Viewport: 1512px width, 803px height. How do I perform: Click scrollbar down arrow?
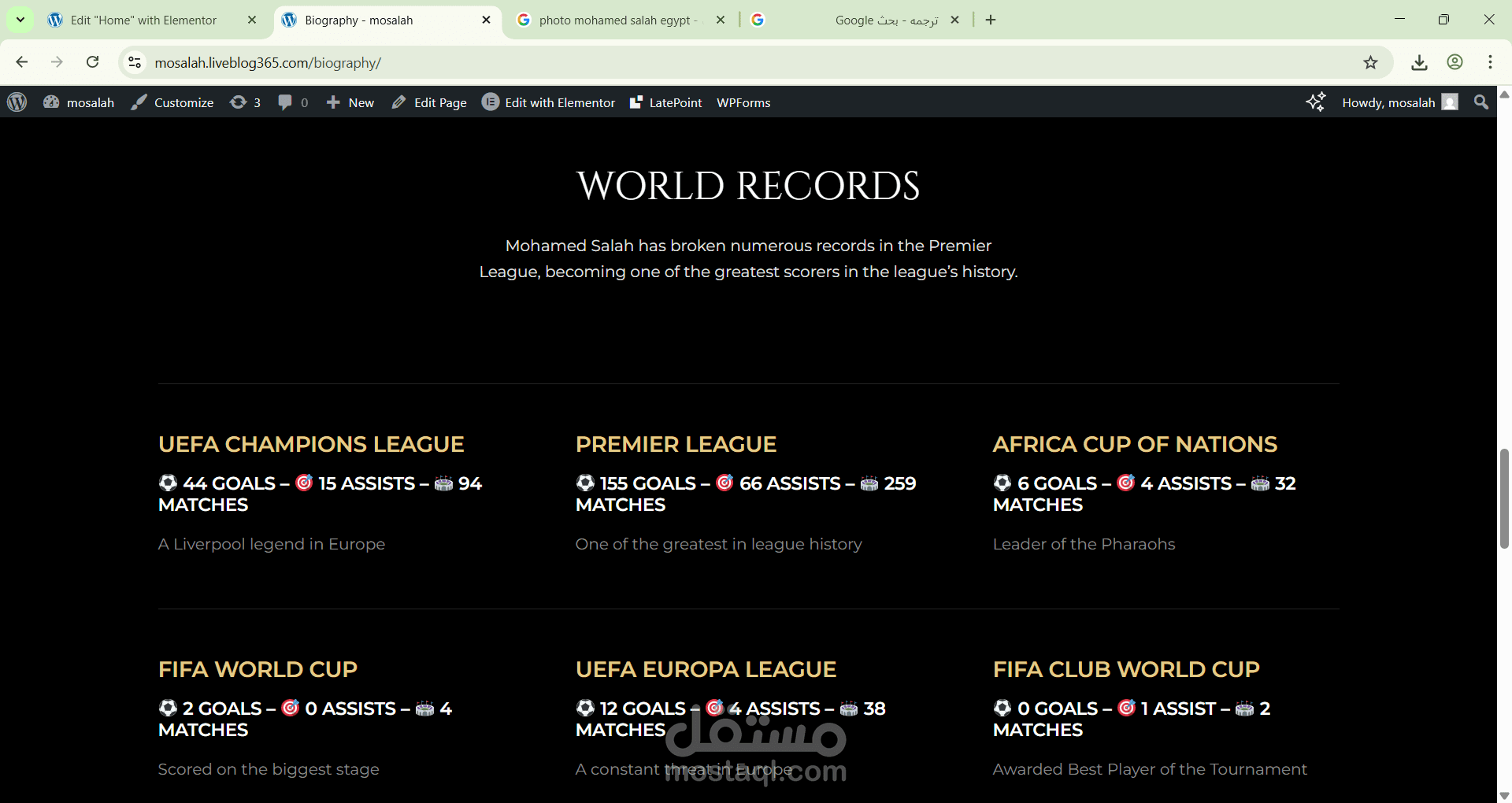[1504, 795]
